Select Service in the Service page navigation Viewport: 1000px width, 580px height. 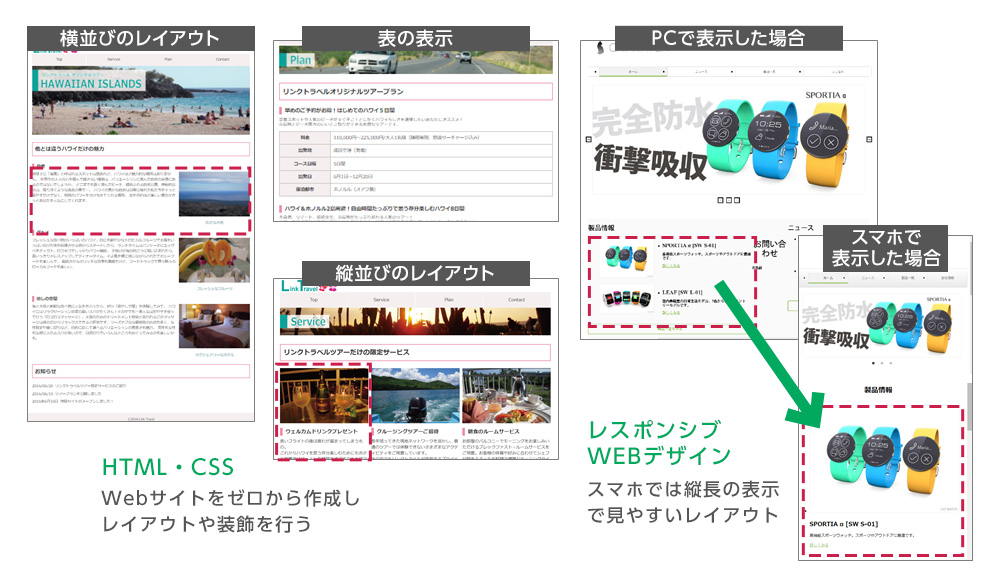[x=381, y=299]
